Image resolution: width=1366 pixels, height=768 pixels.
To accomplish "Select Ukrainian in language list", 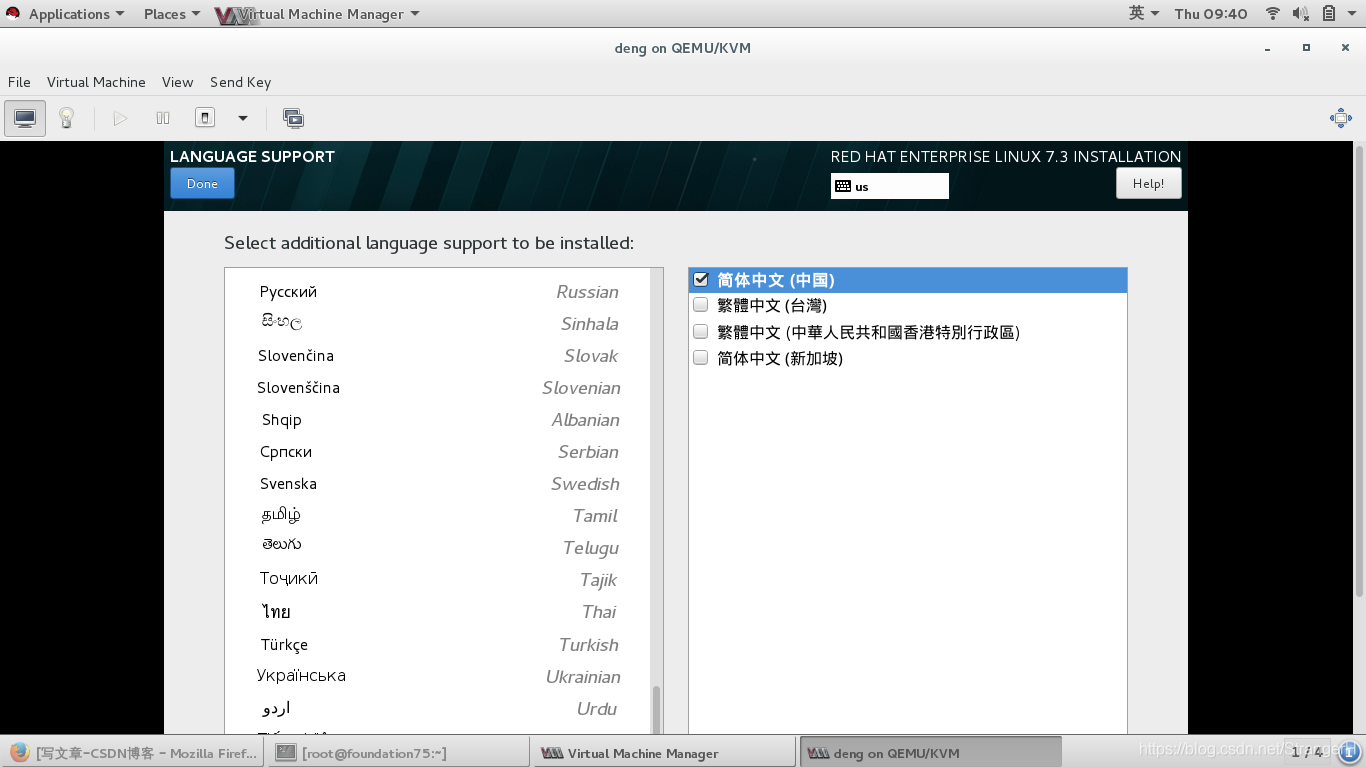I will click(438, 677).
